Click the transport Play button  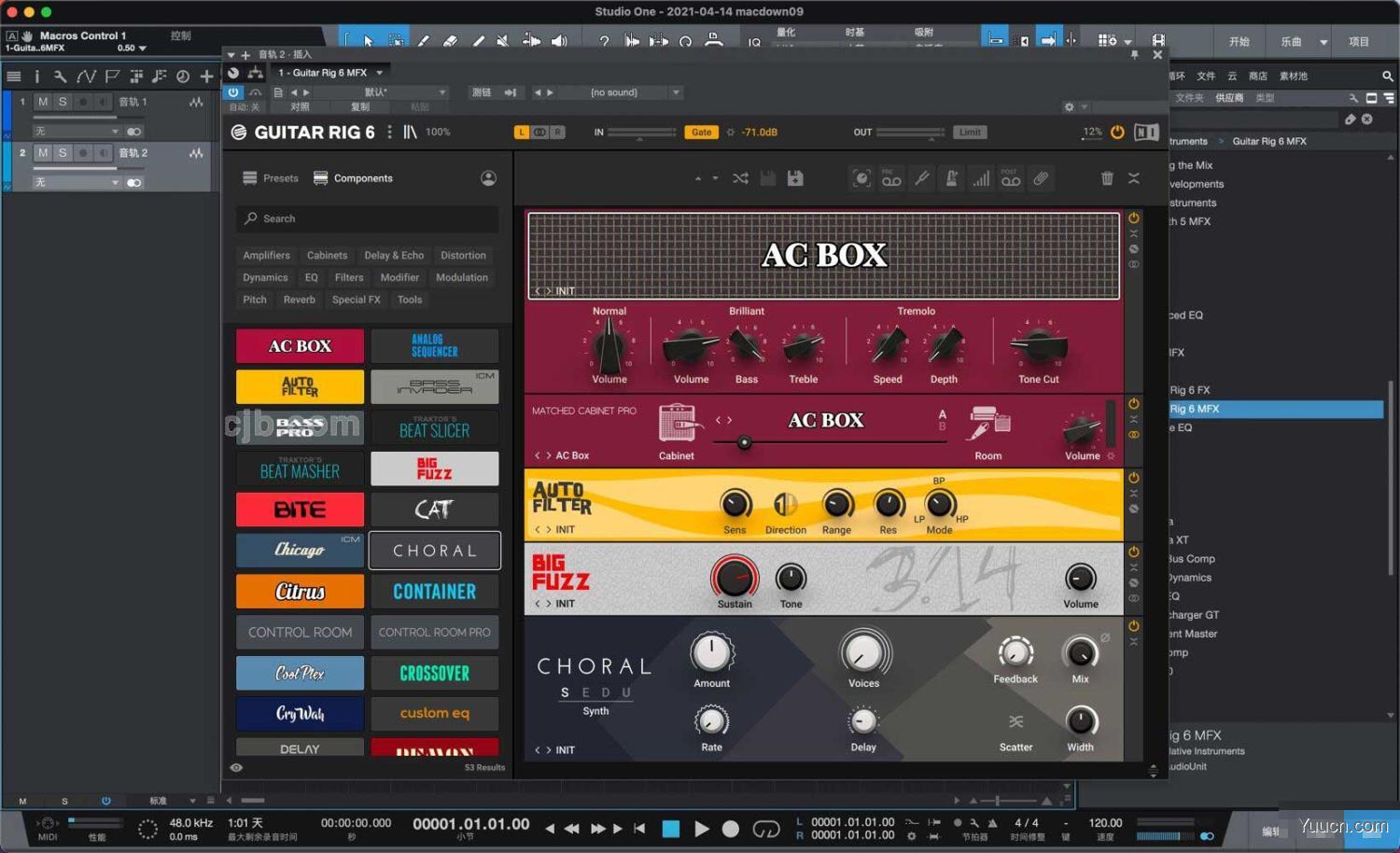point(702,829)
